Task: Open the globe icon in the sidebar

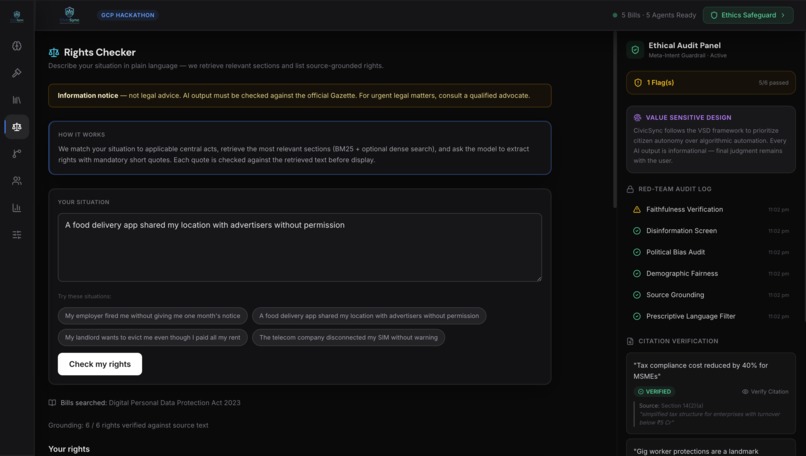Action: click(17, 46)
